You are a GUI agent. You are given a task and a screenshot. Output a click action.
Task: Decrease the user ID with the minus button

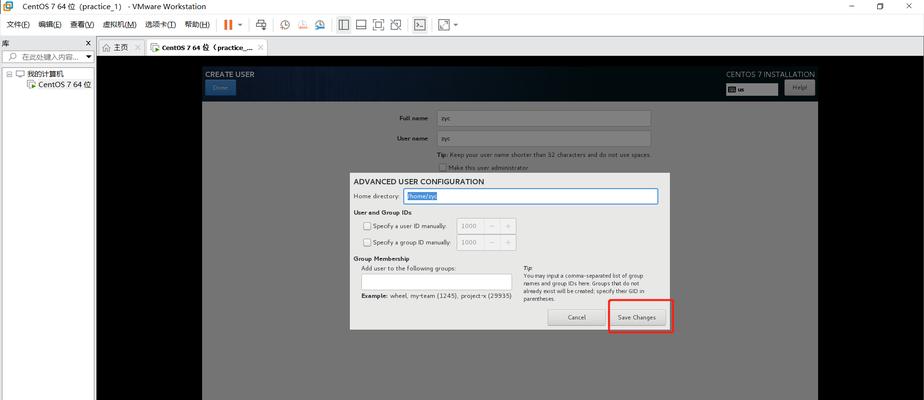tap(492, 226)
